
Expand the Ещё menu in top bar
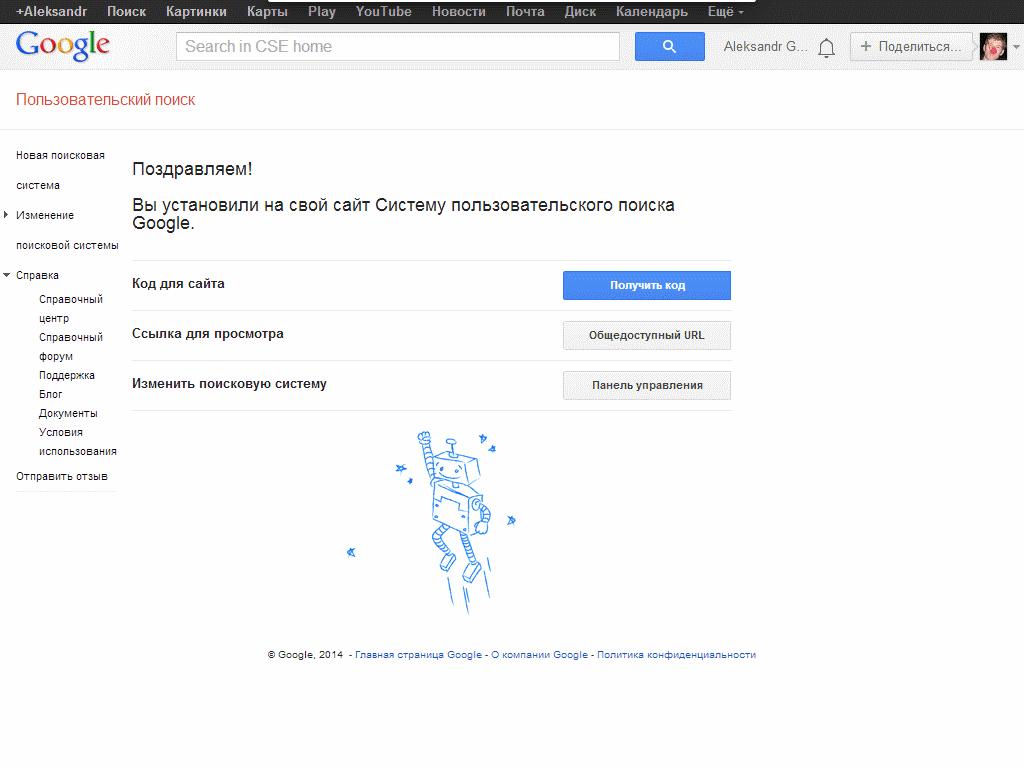726,12
